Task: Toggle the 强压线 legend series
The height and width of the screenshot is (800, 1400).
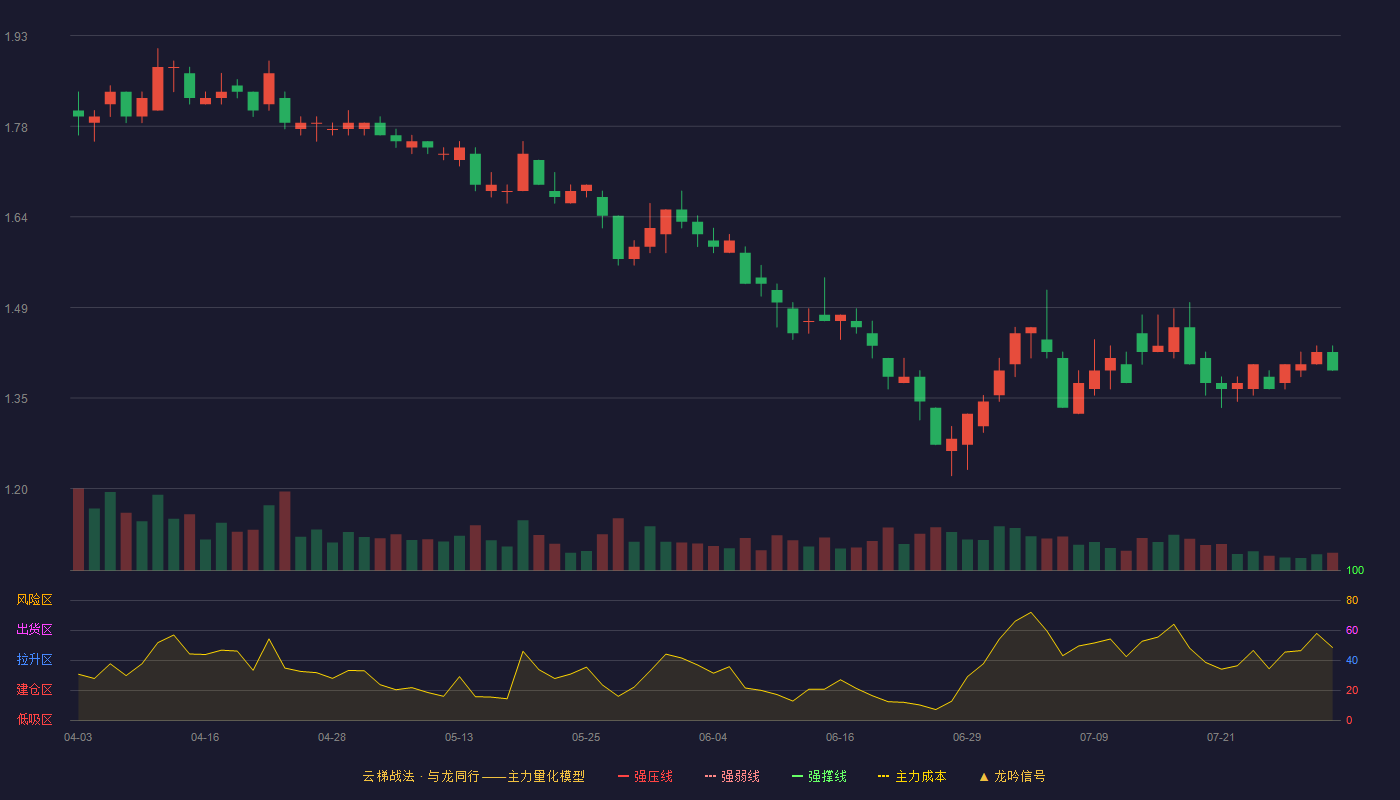Action: coord(645,776)
